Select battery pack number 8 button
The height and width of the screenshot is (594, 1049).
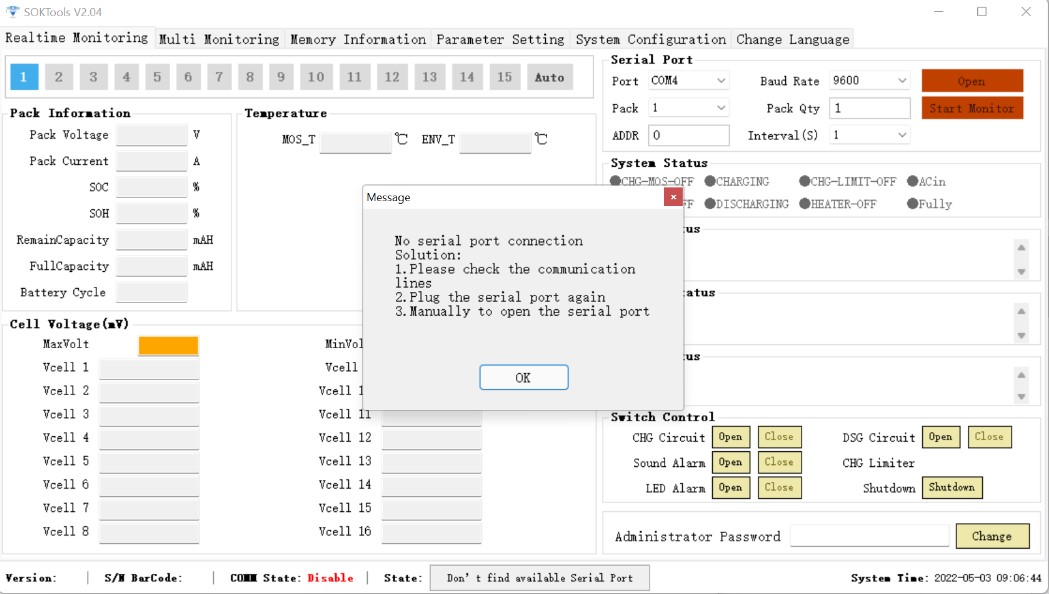point(250,77)
